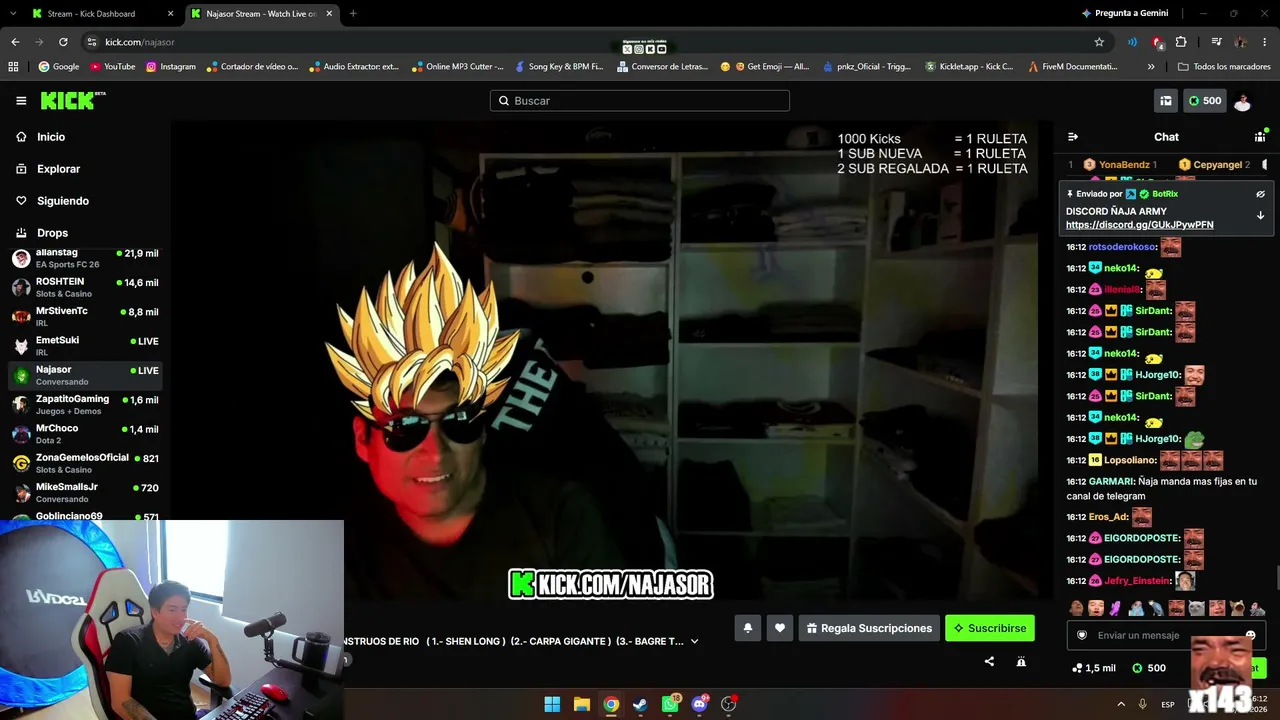
Task: Close the Stream - Kick Dashboard tab
Action: (x=170, y=14)
